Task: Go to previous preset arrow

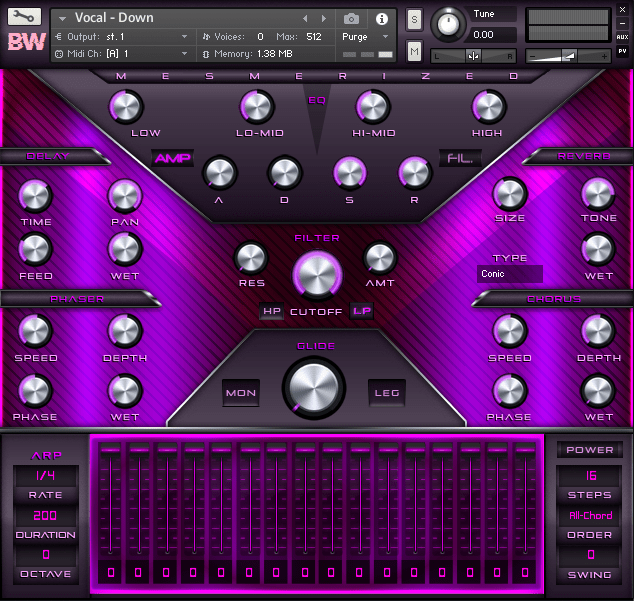Action: pyautogui.click(x=305, y=18)
